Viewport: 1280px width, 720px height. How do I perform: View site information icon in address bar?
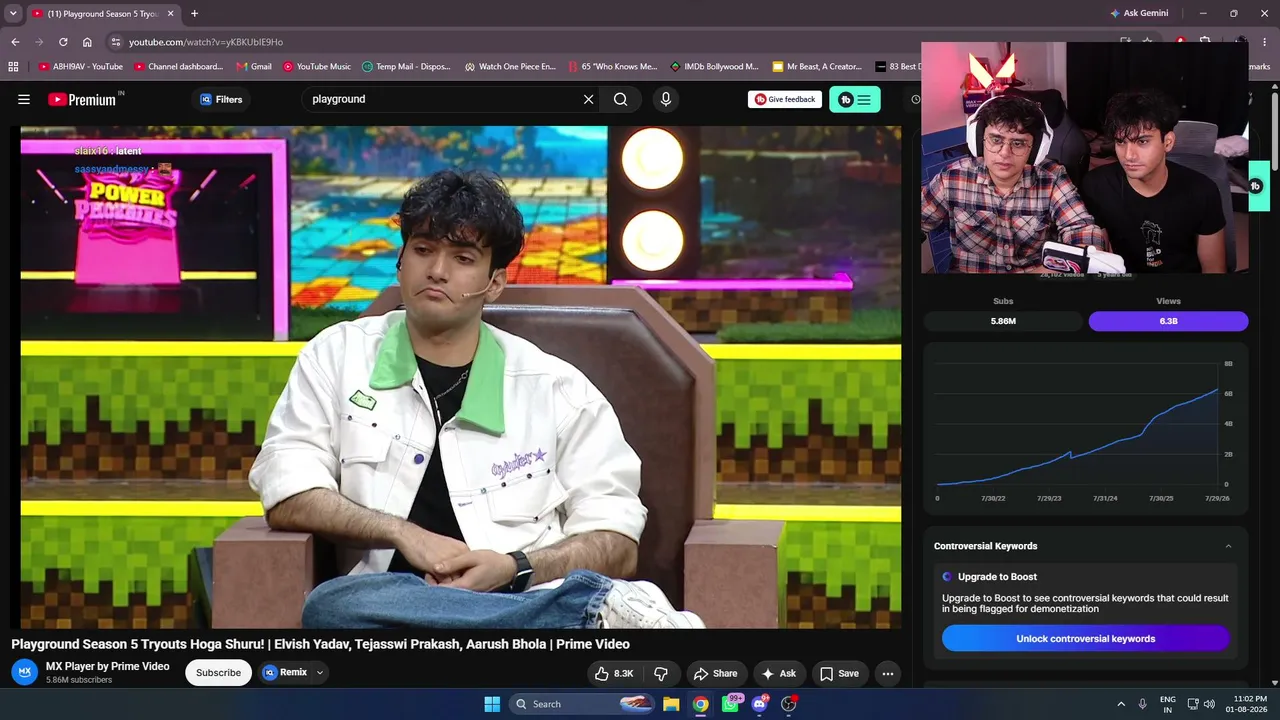click(116, 42)
